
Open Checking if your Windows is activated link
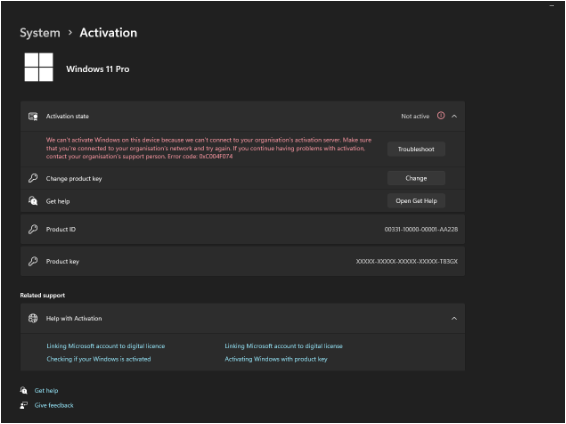coord(99,359)
